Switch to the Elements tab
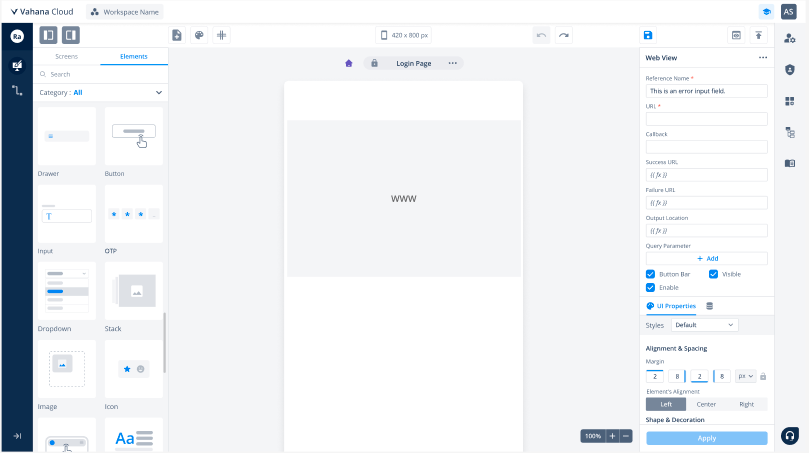The width and height of the screenshot is (809, 453). (x=134, y=56)
